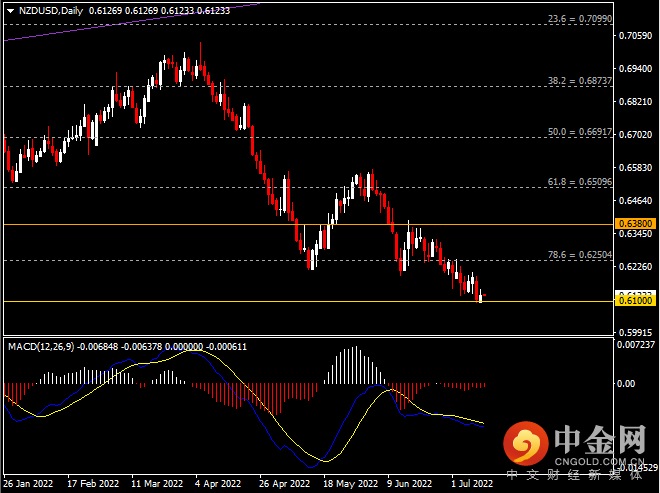Click the 0.59915 price axis value
Viewport: 660px width, 493px height.
(635, 333)
